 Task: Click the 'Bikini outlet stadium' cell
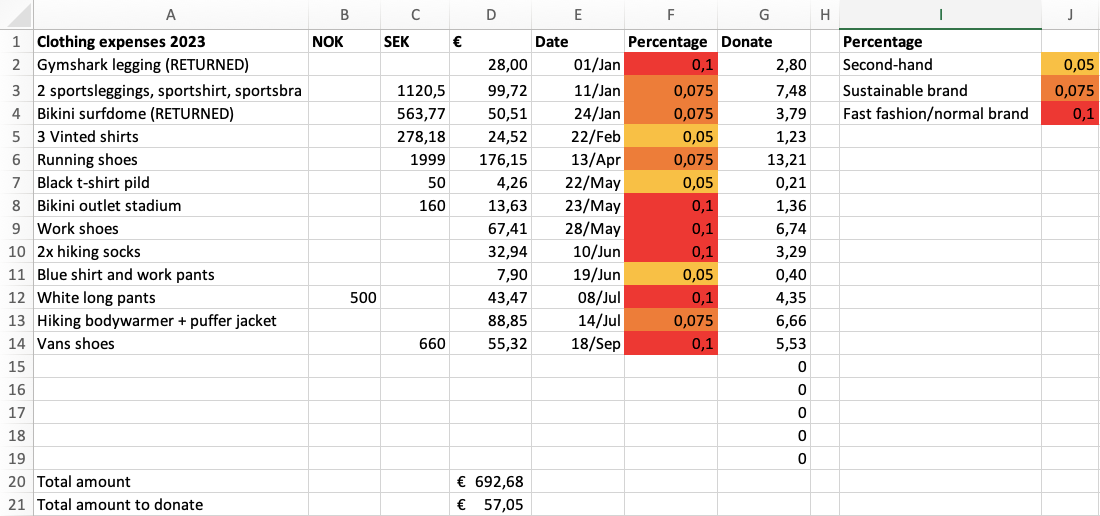[170, 206]
